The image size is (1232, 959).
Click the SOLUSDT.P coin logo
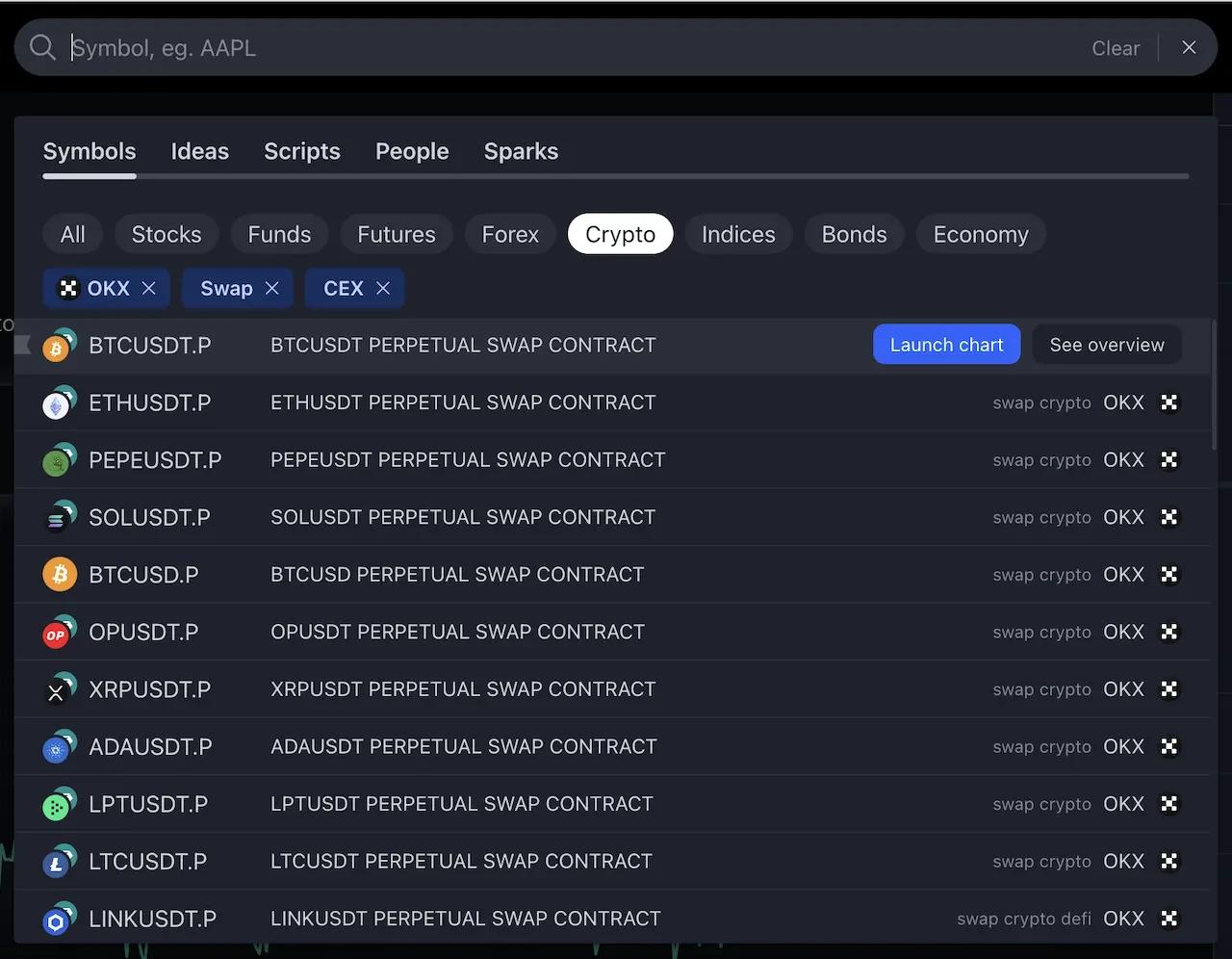[60, 518]
